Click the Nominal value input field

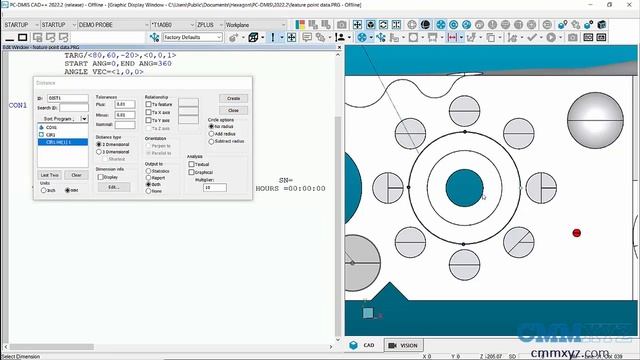point(125,125)
